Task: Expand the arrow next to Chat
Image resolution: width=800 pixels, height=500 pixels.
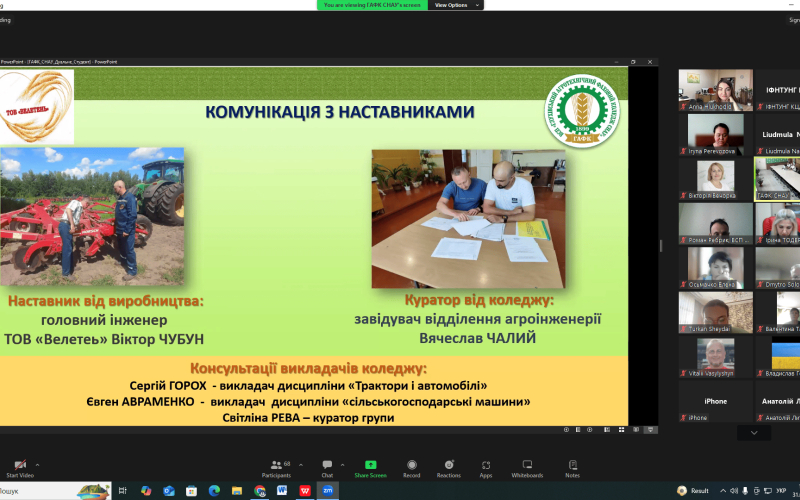Action: tap(342, 465)
